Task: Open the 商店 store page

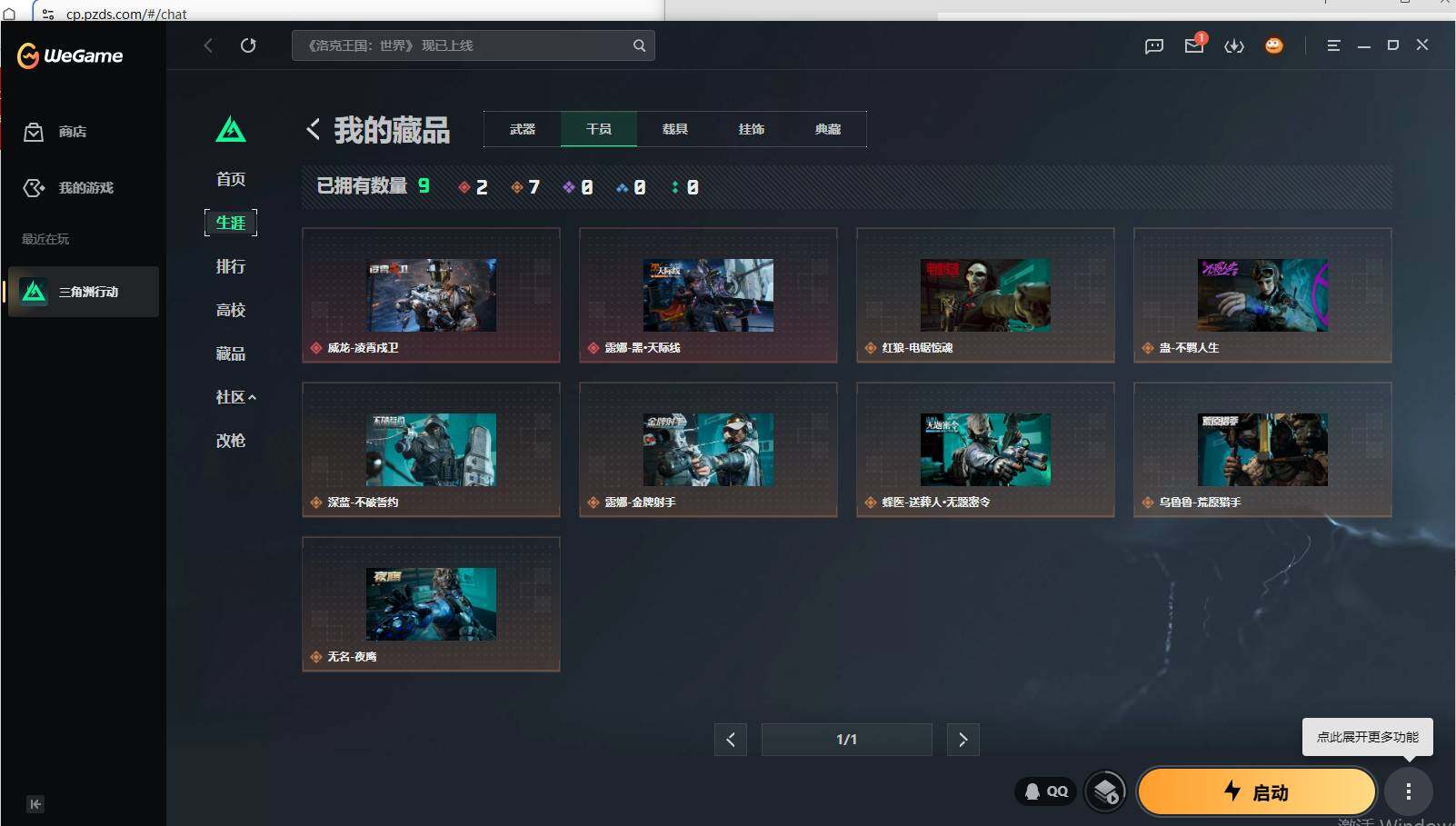Action: 55,132
